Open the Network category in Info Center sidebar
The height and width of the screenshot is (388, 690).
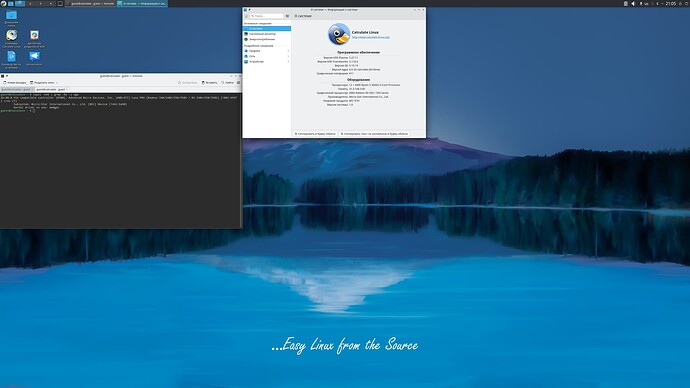267,56
